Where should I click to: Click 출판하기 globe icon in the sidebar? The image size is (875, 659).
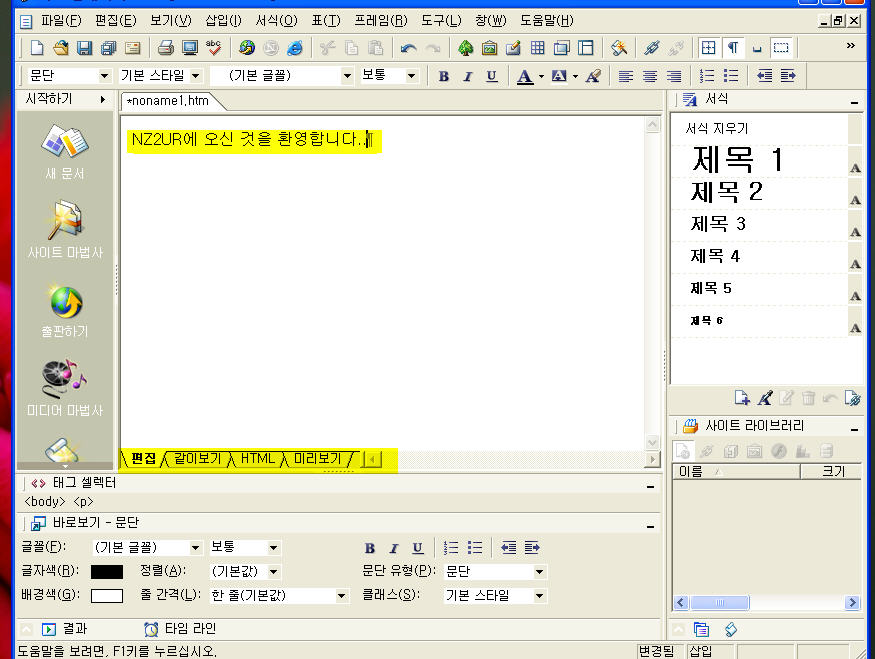tap(65, 310)
